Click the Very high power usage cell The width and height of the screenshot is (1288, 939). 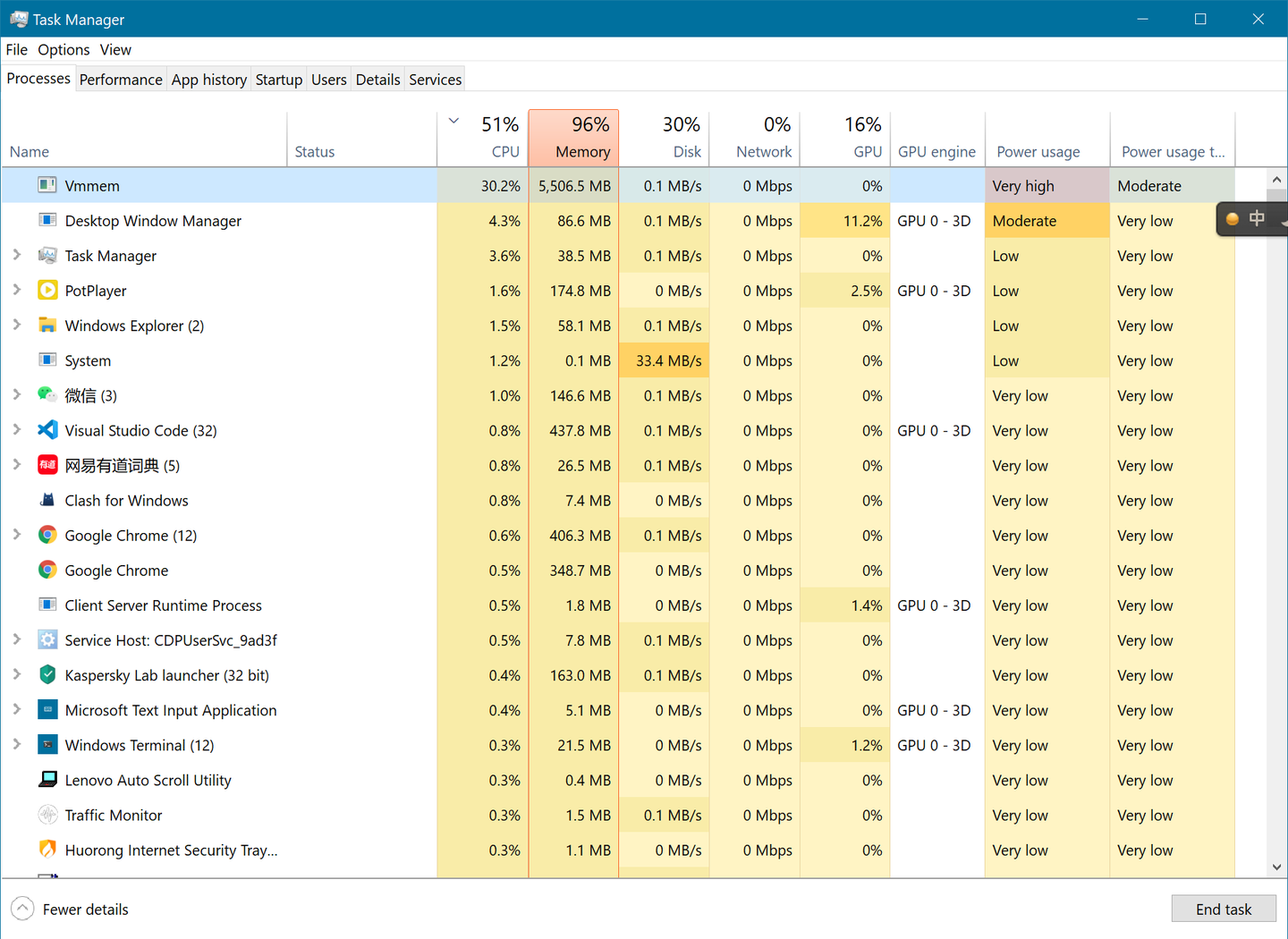click(1047, 185)
